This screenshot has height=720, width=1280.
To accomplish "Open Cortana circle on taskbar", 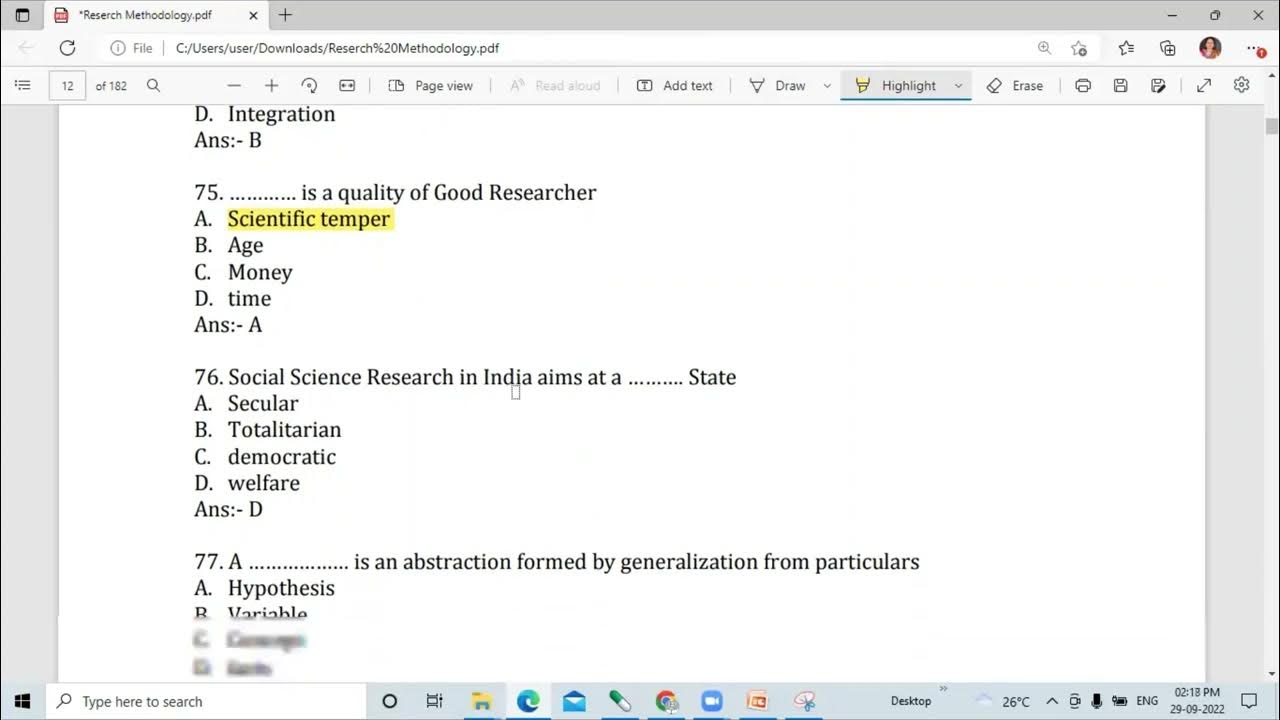I will (390, 701).
